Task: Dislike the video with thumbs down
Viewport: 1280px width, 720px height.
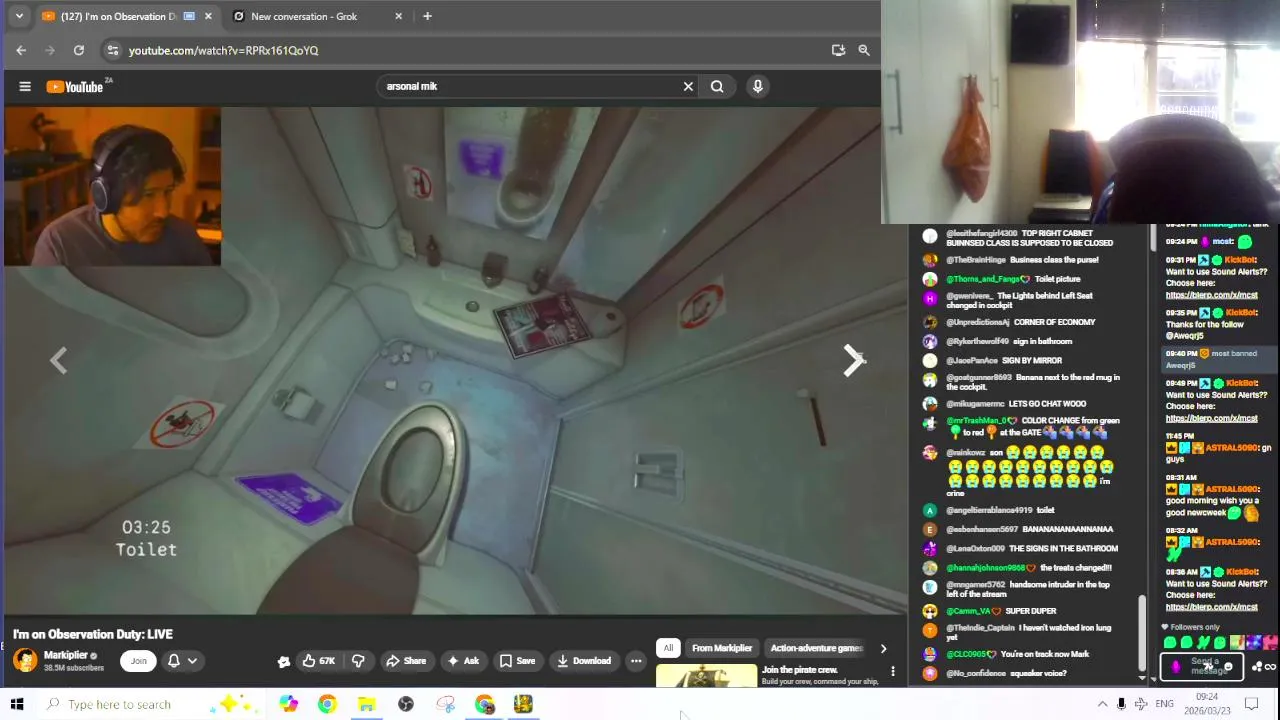Action: click(x=358, y=661)
